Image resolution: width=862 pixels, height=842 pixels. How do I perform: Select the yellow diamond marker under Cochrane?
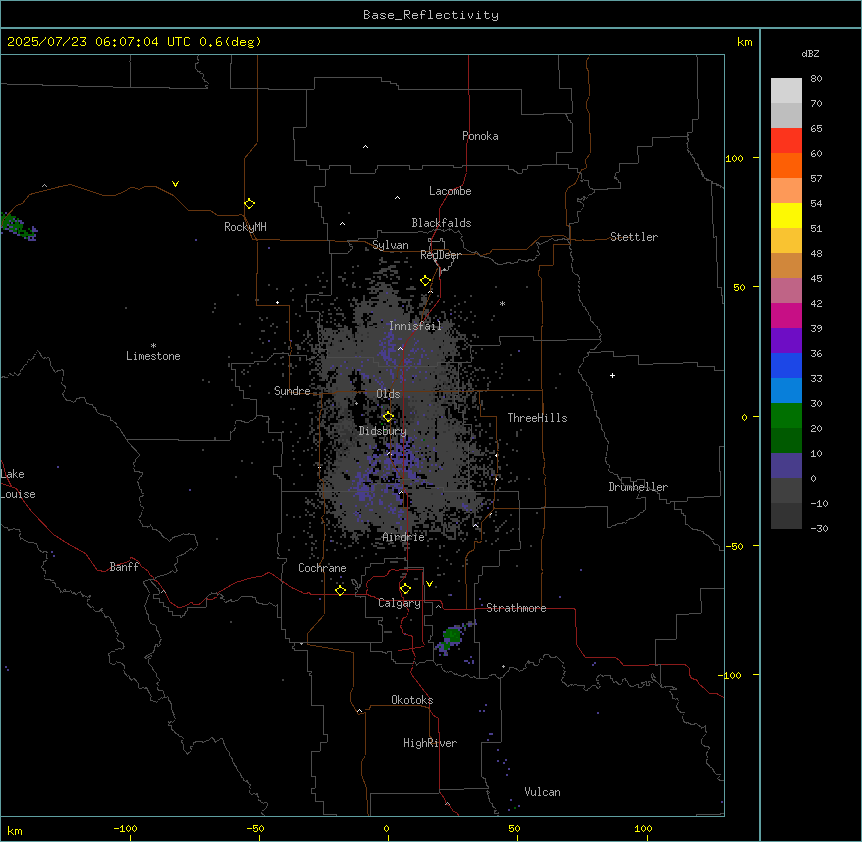pyautogui.click(x=340, y=590)
